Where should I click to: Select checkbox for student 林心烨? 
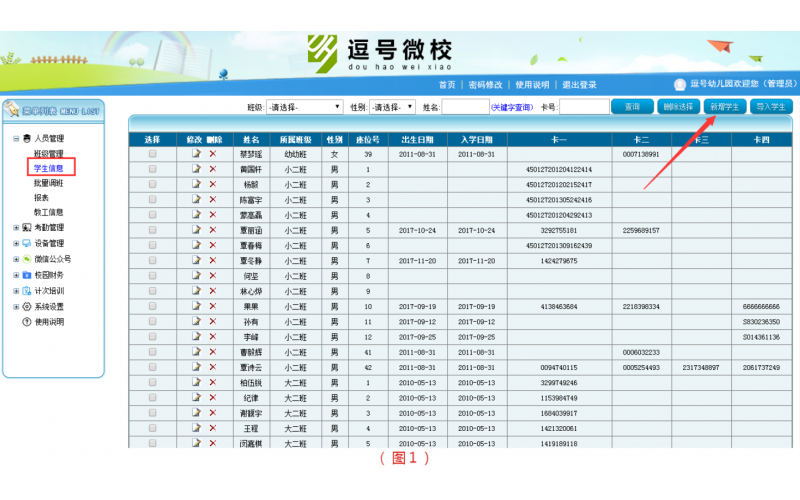(x=153, y=291)
